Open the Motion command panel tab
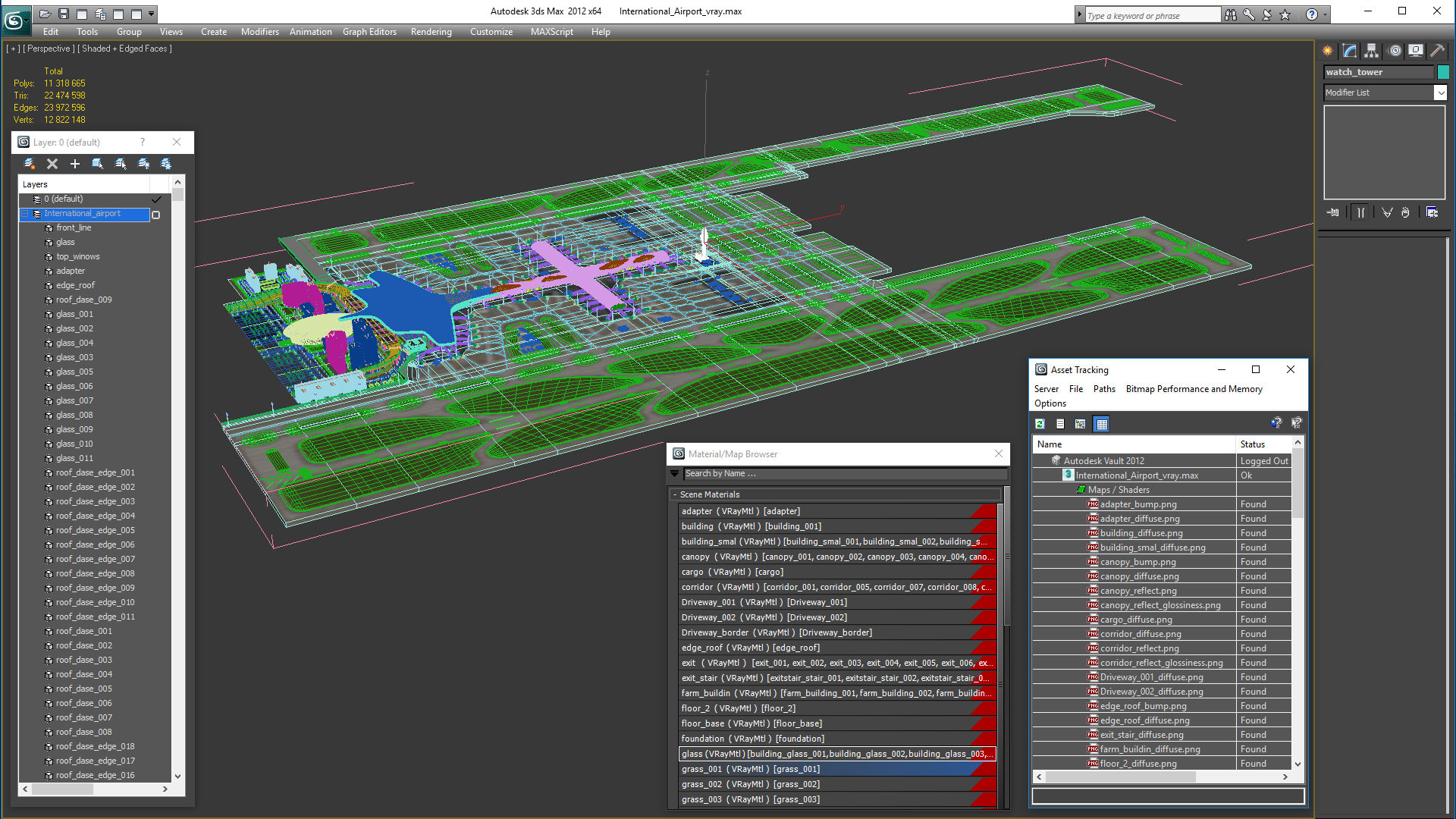 [1395, 51]
